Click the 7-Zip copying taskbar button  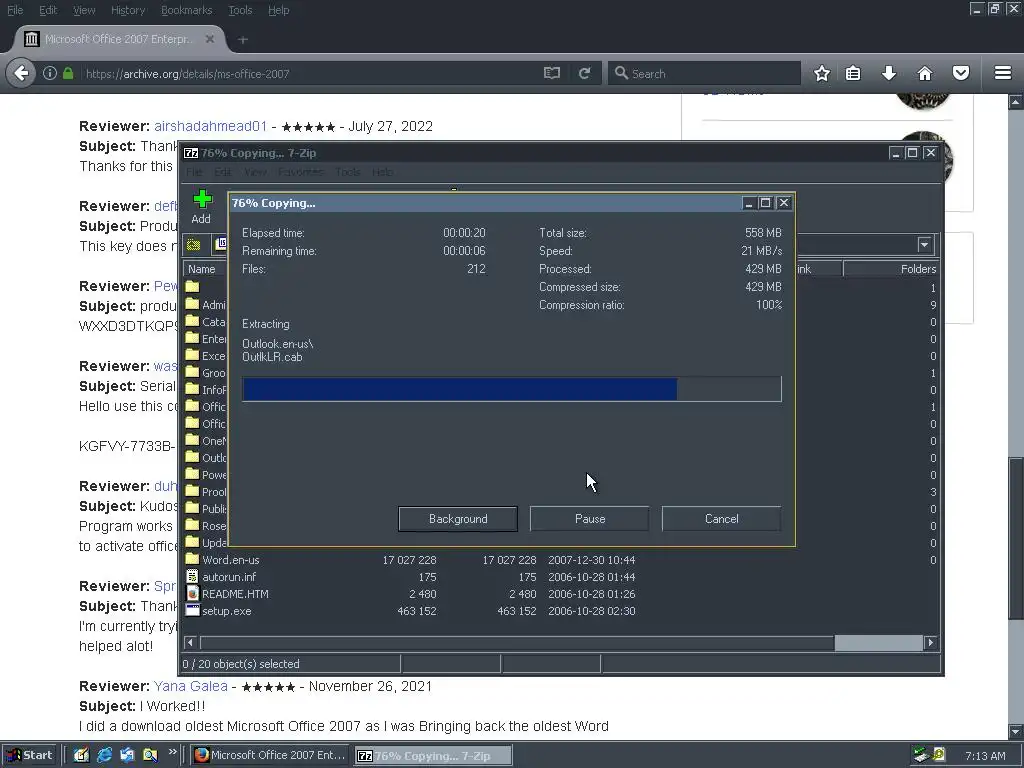[x=434, y=756]
